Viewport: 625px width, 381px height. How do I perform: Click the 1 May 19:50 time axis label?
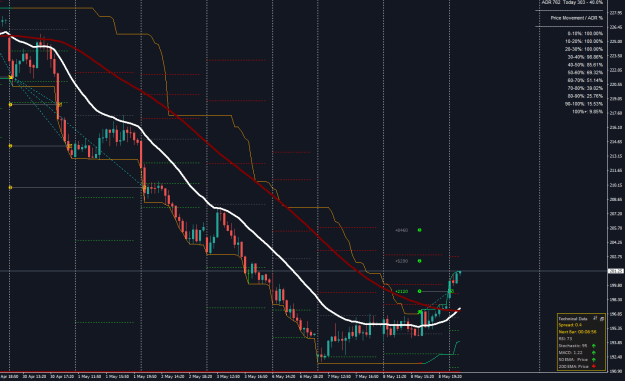point(145,376)
